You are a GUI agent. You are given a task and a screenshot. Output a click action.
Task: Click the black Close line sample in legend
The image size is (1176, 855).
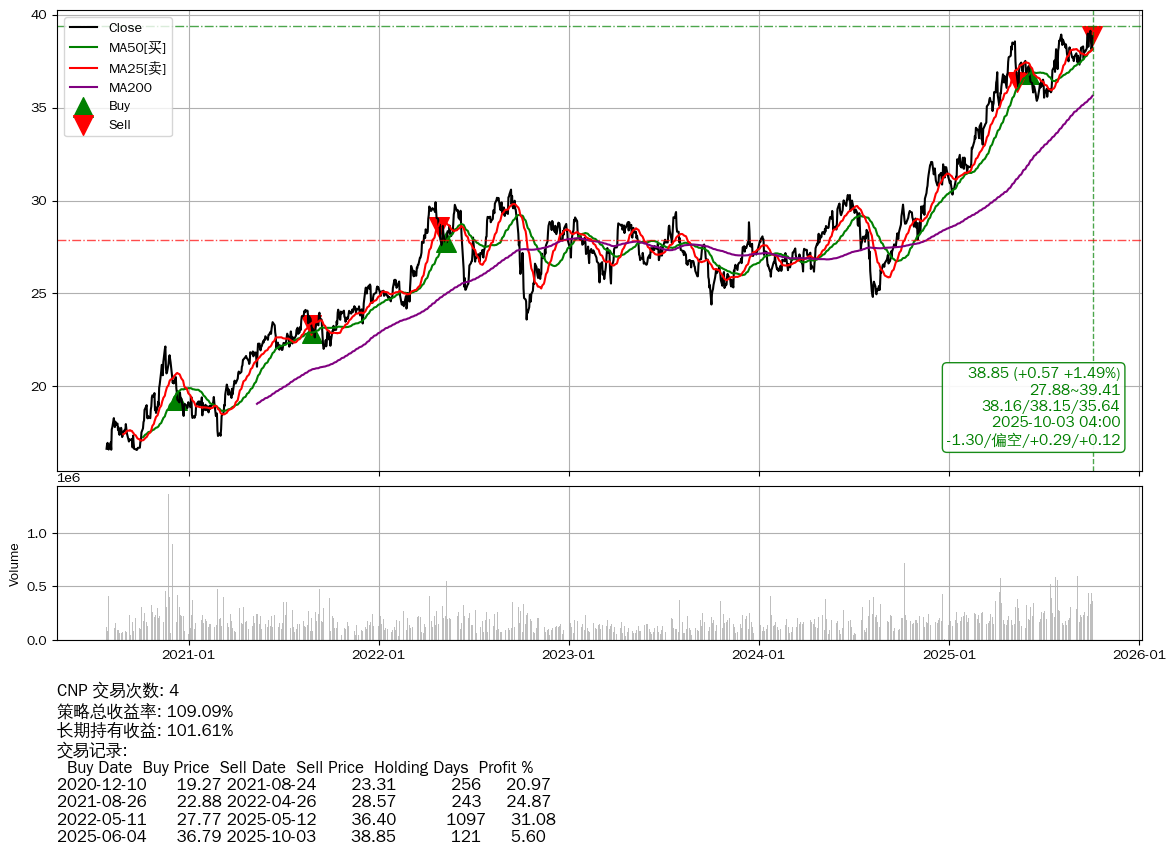(x=84, y=28)
